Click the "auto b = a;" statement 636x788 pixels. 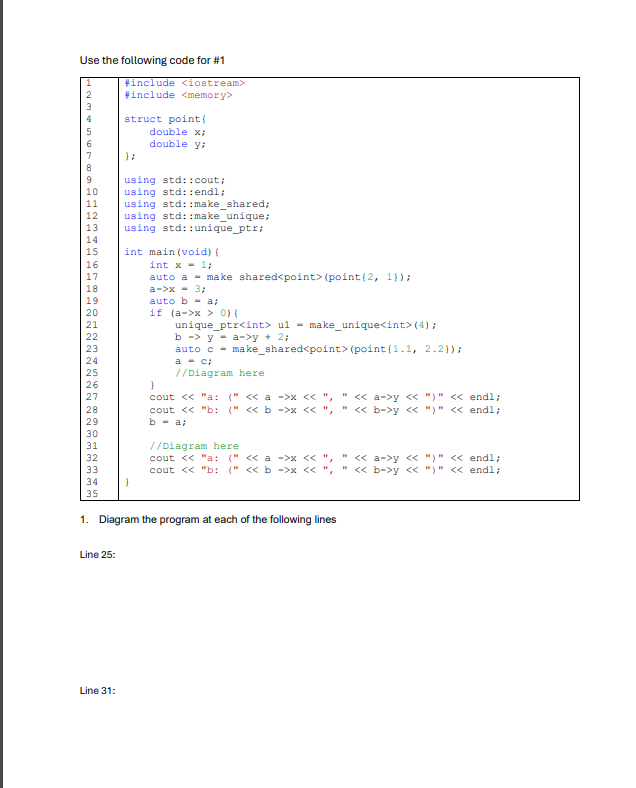point(184,301)
